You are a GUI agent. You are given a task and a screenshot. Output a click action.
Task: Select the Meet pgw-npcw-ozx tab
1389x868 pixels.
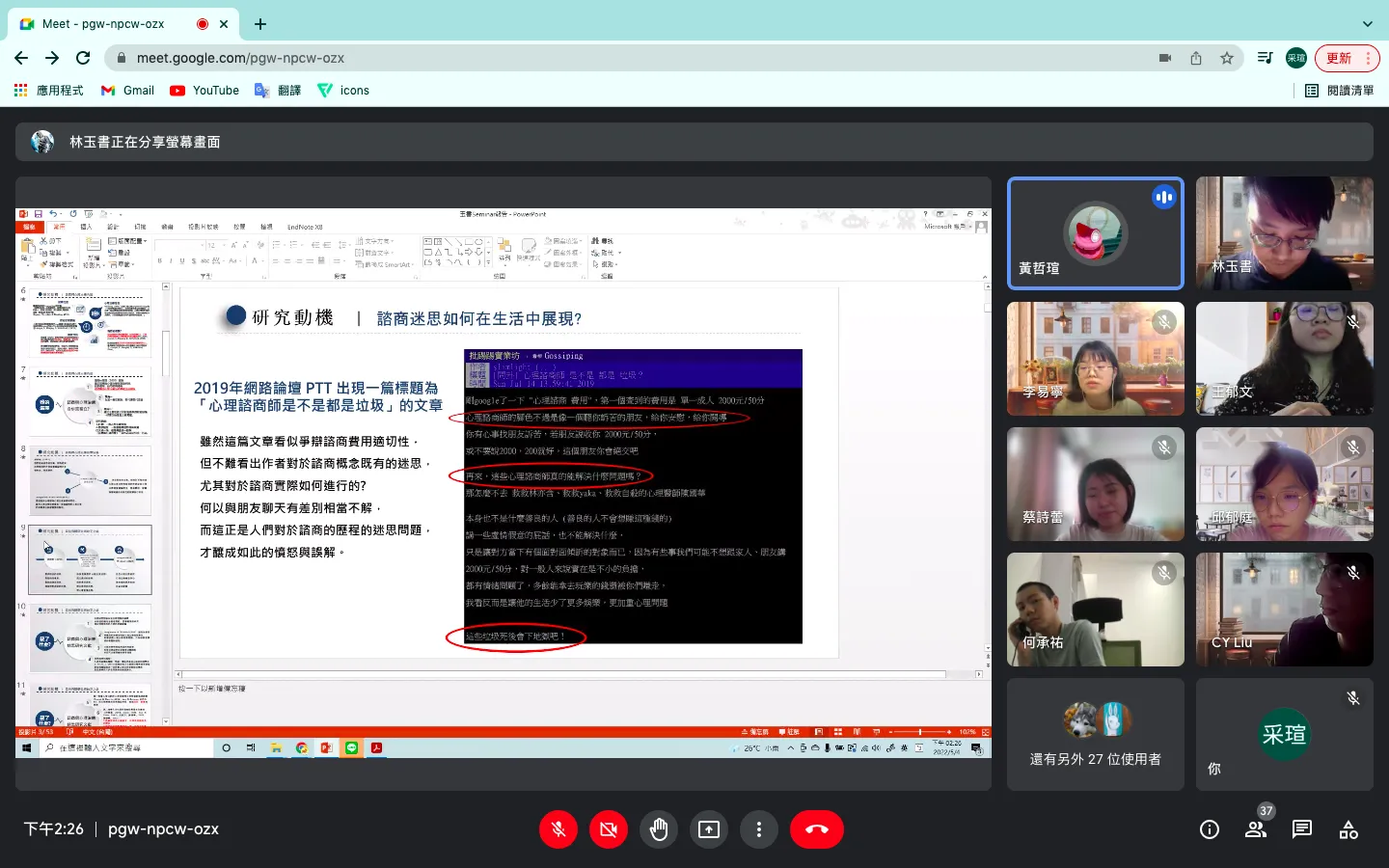click(125, 23)
